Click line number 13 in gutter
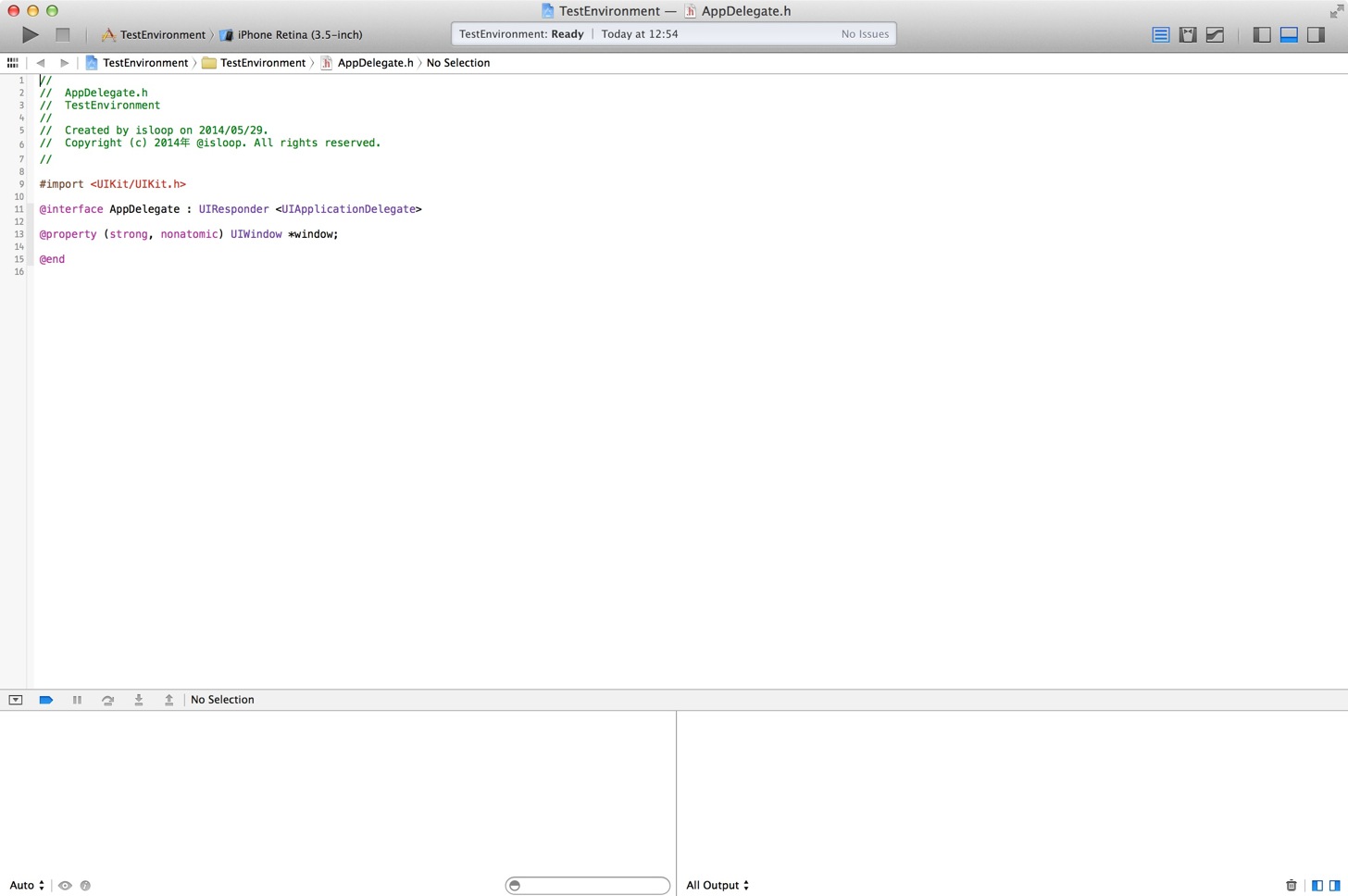This screenshot has width=1348, height=896. coord(19,234)
